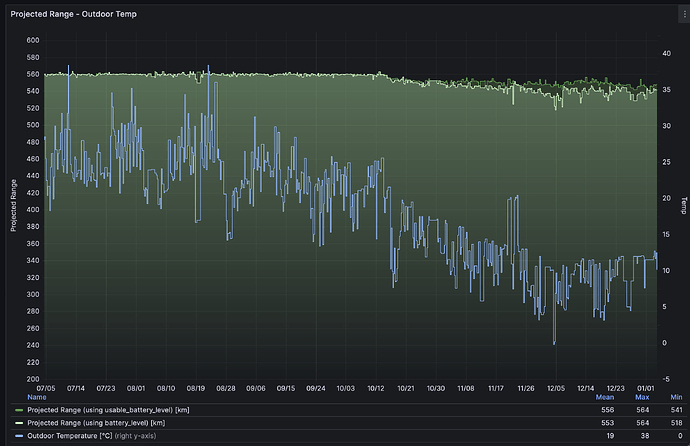Sort legend by Max column
Image resolution: width=690 pixels, height=446 pixels.
pos(642,397)
